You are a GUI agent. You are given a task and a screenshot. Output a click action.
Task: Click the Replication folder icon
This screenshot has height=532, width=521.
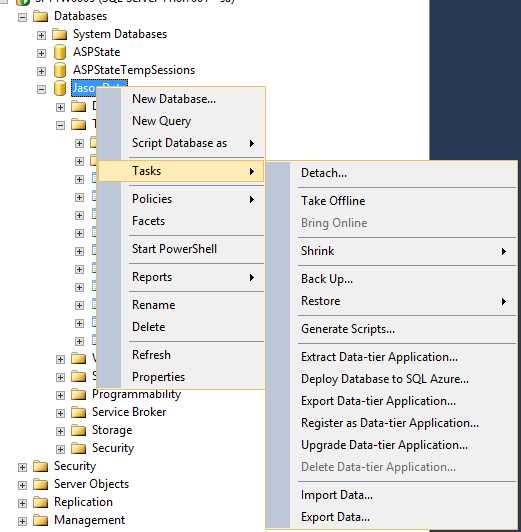[41, 502]
